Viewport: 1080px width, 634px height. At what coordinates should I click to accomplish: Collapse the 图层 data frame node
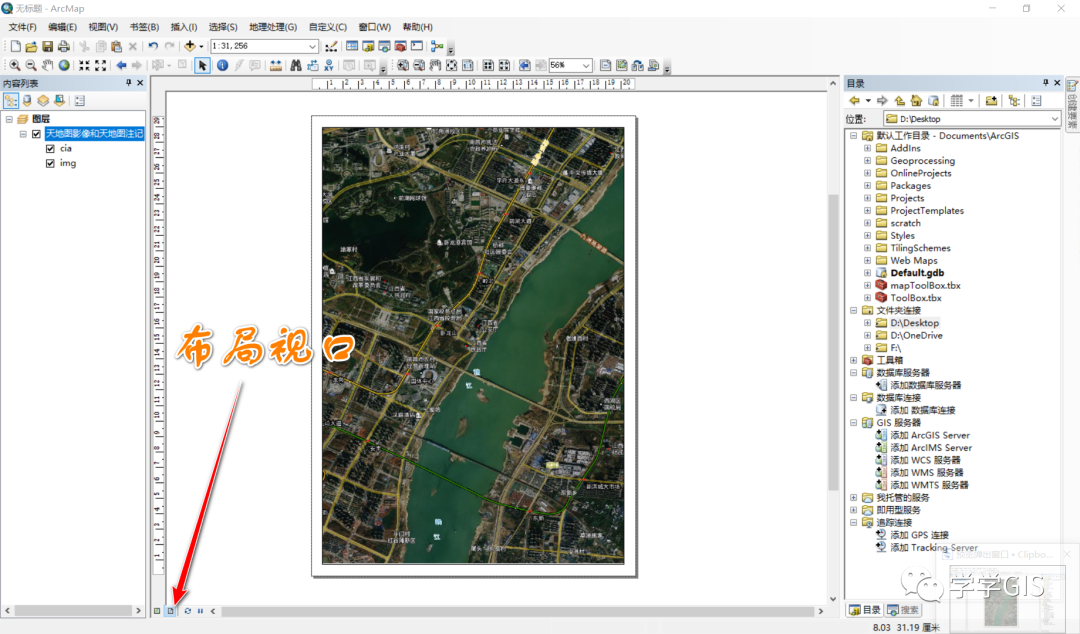pyautogui.click(x=9, y=119)
